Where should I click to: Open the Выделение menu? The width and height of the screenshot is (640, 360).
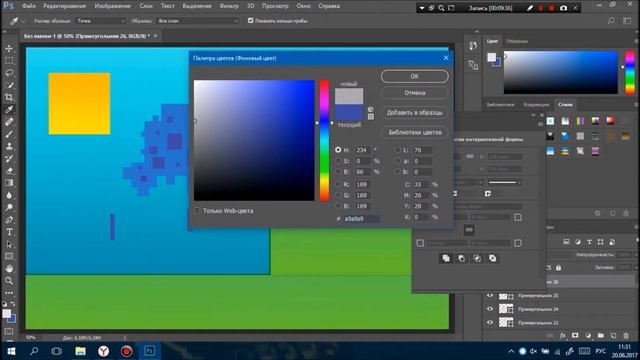197,6
